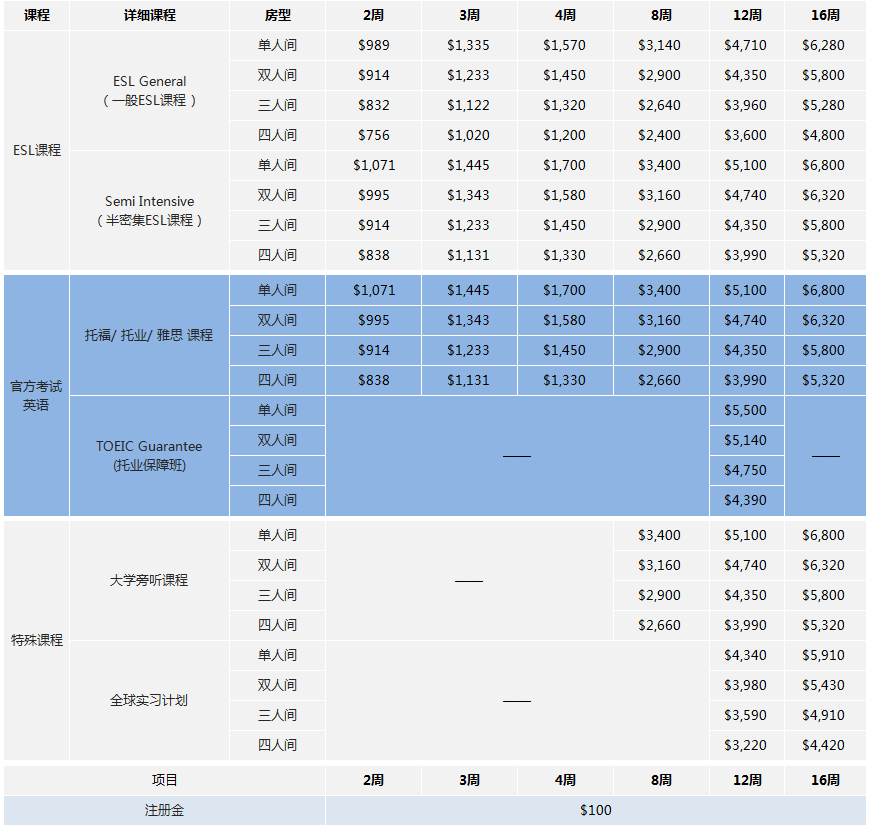Viewport: 870px width, 840px height.
Task: Select the ESL General course cell
Action: point(149,90)
